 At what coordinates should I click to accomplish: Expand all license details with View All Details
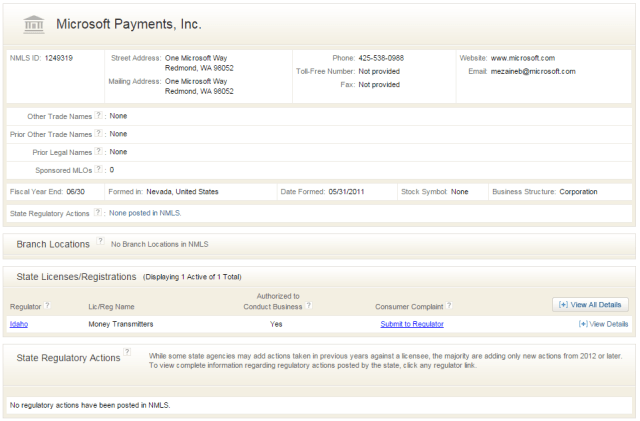(590, 304)
